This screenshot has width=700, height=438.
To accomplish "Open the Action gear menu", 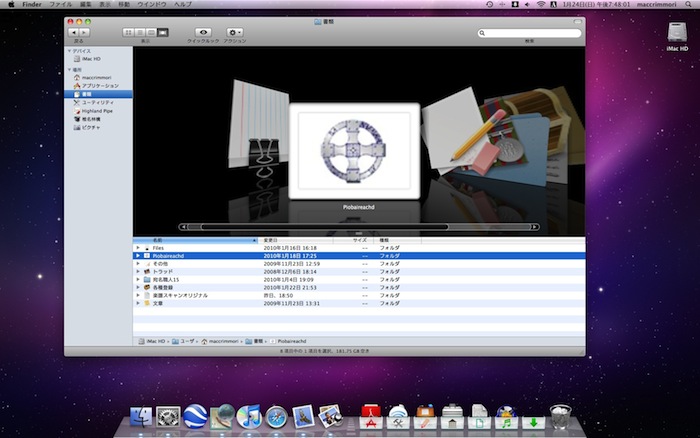I will pos(235,33).
